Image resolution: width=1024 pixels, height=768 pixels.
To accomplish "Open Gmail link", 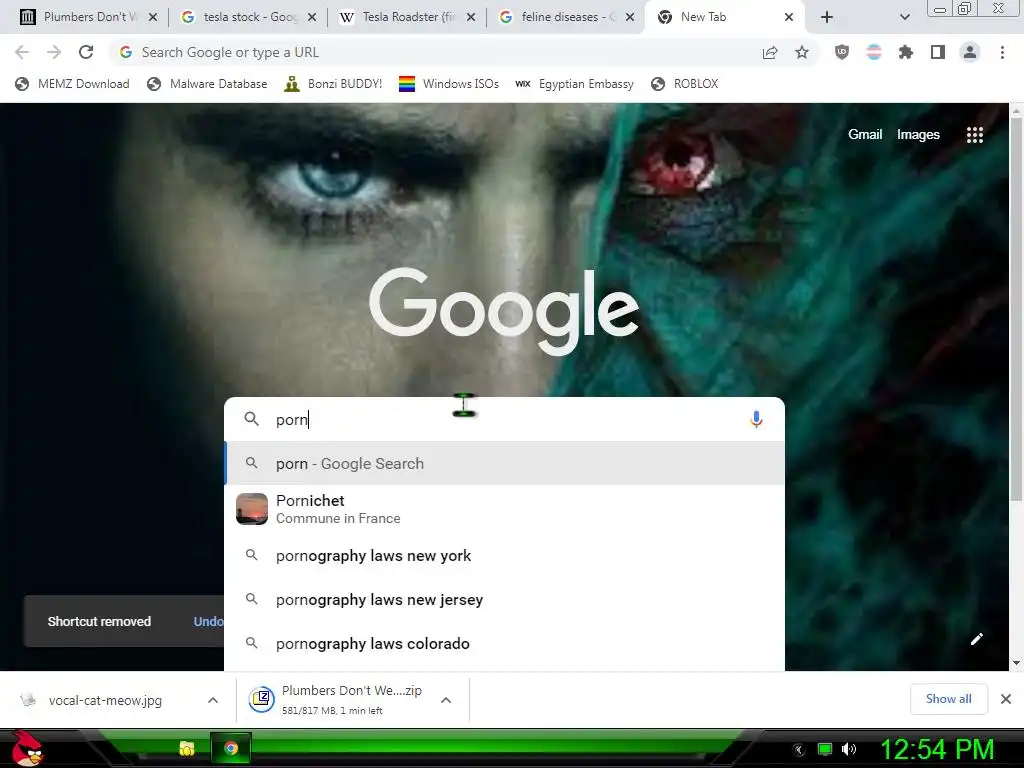I will point(865,135).
